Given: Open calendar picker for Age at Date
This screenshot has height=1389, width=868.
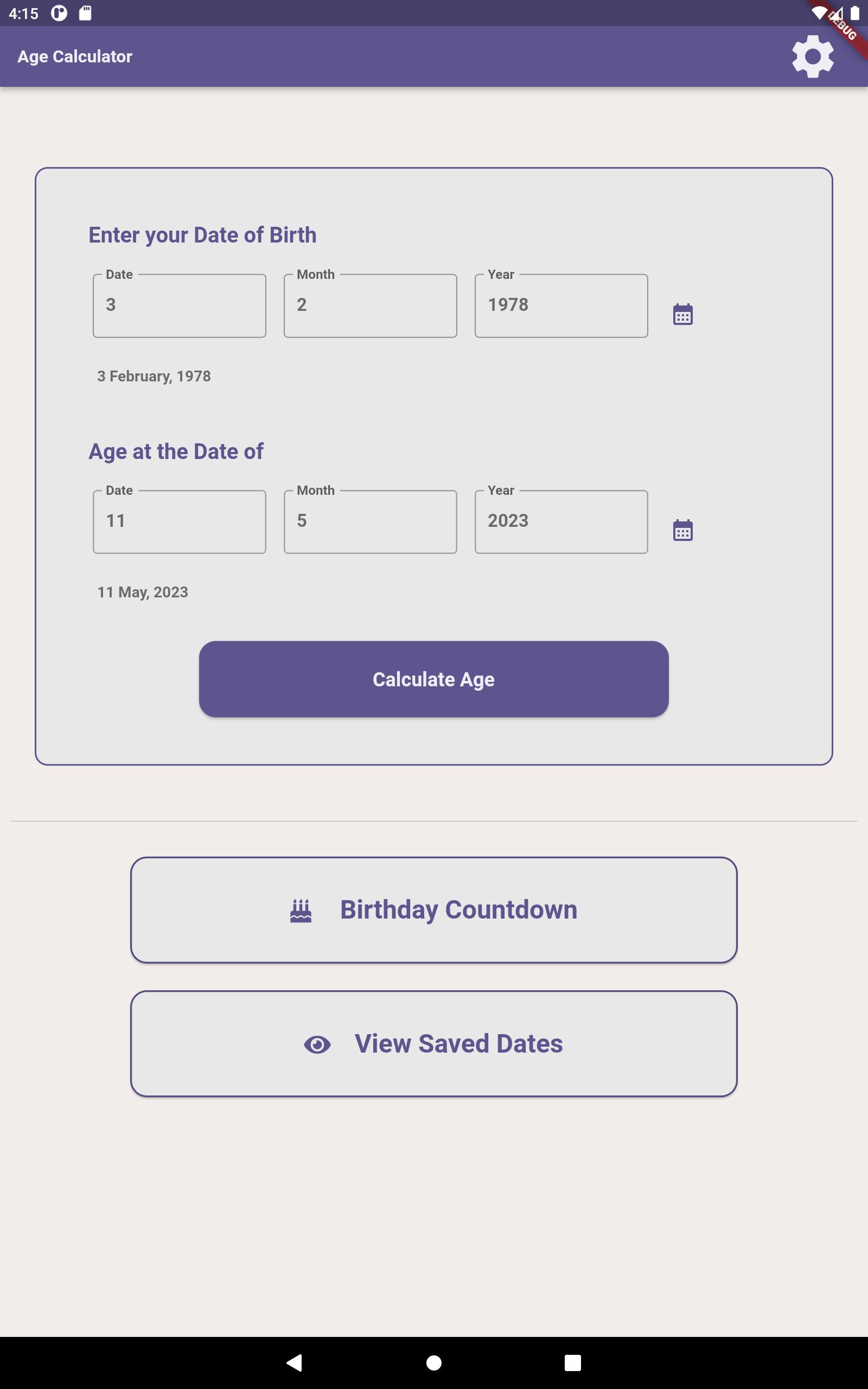Looking at the screenshot, I should [682, 530].
